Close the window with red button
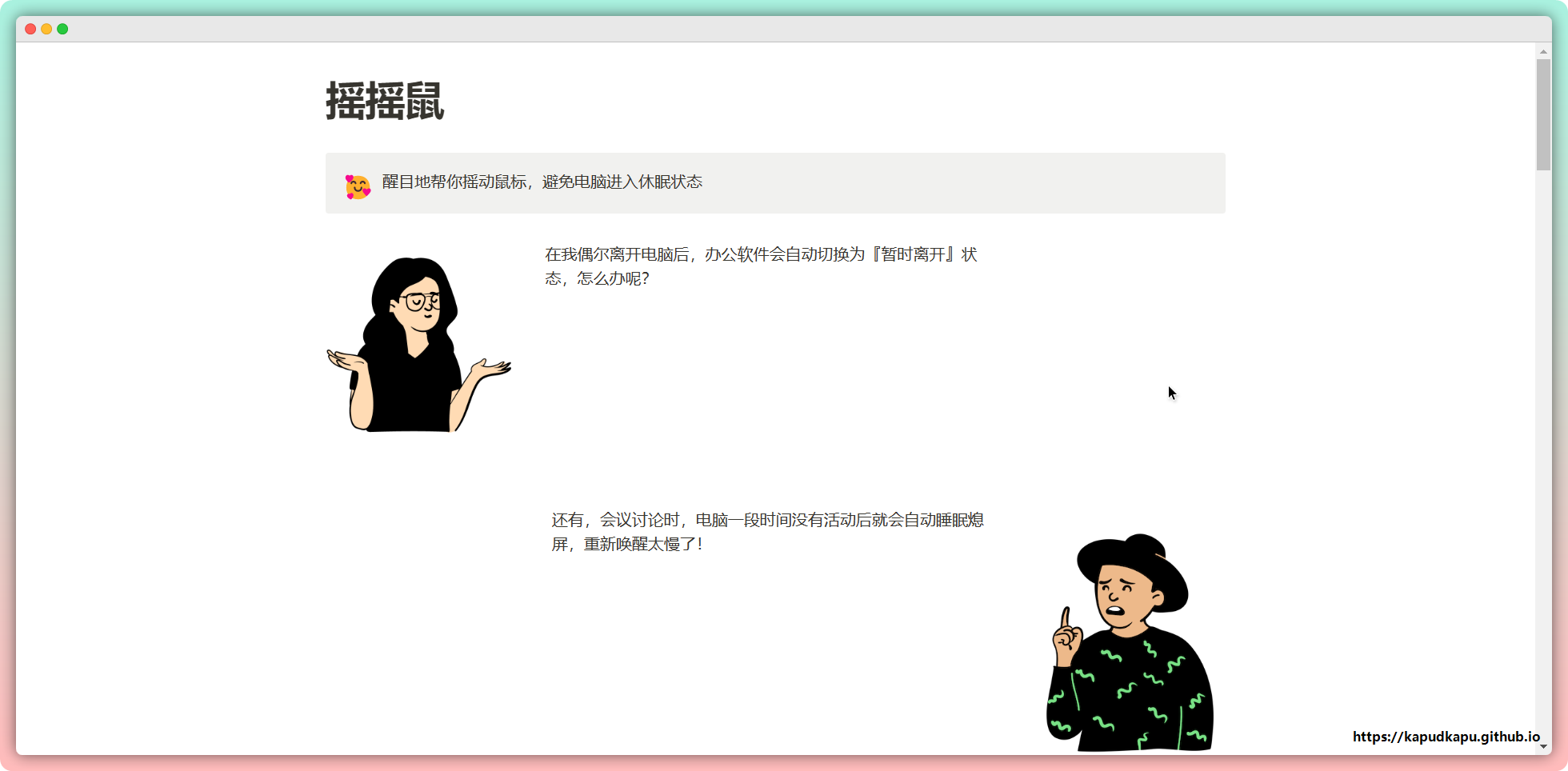The image size is (1568, 771). (x=30, y=29)
